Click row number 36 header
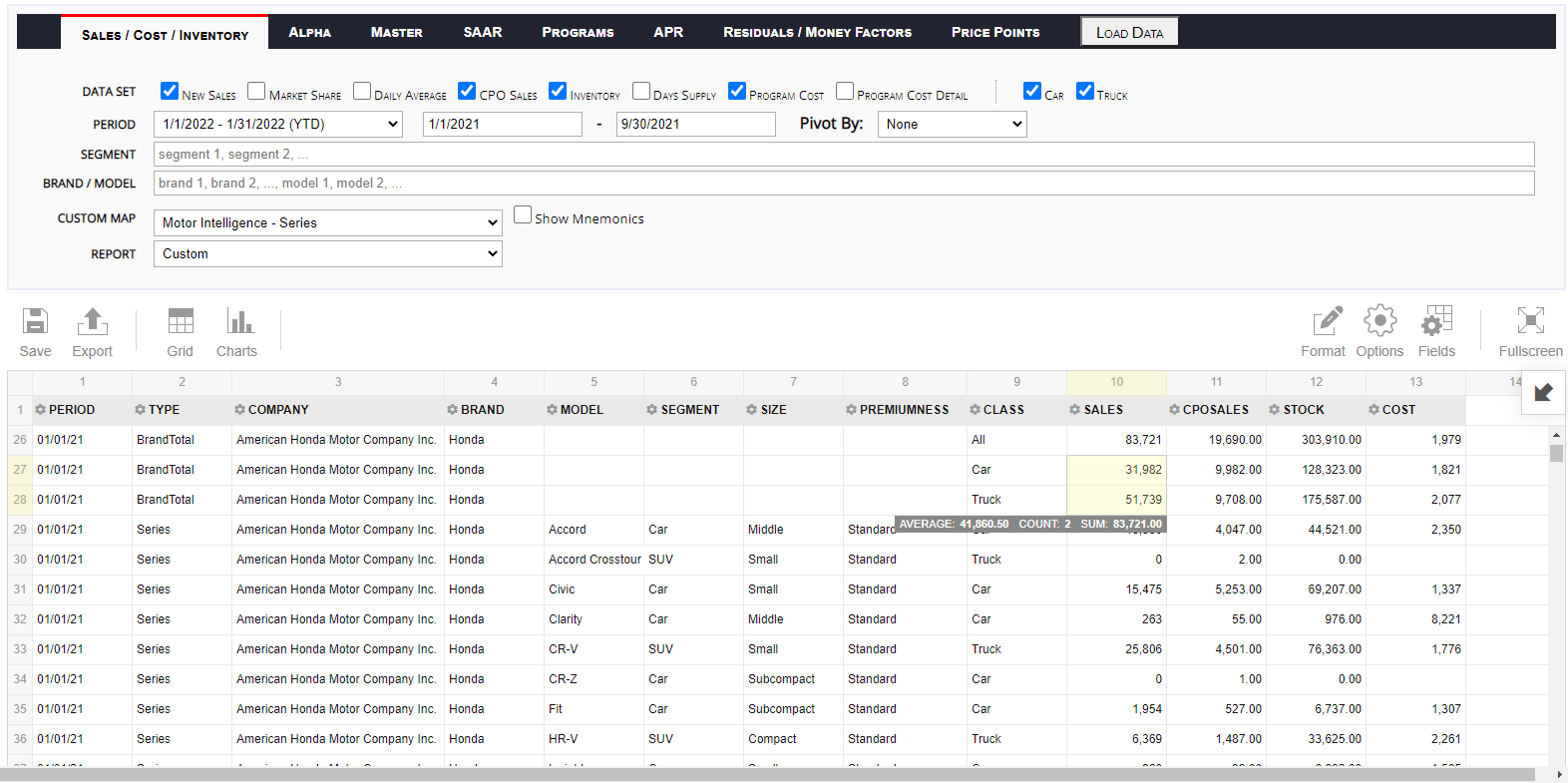The width and height of the screenshot is (1568, 783). (20, 739)
